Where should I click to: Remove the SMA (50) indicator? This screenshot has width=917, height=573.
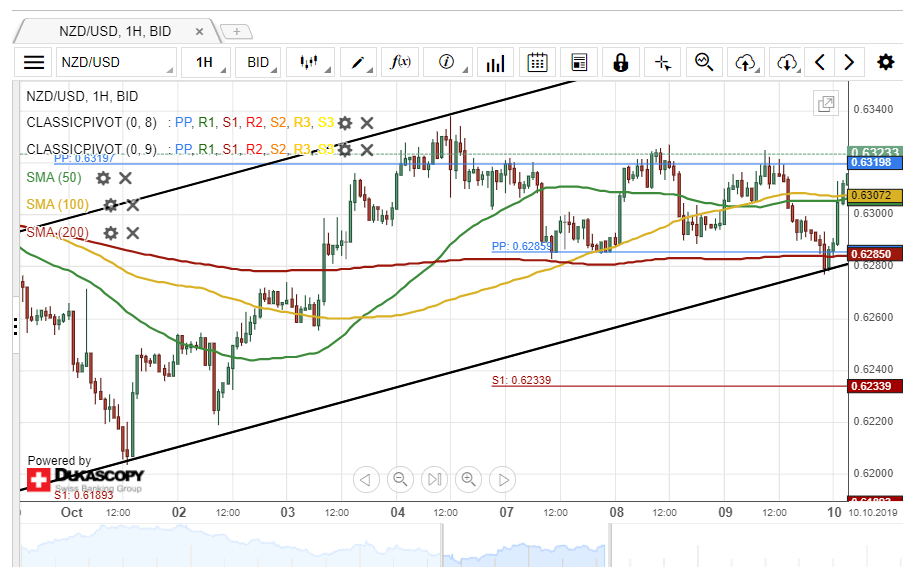[126, 178]
